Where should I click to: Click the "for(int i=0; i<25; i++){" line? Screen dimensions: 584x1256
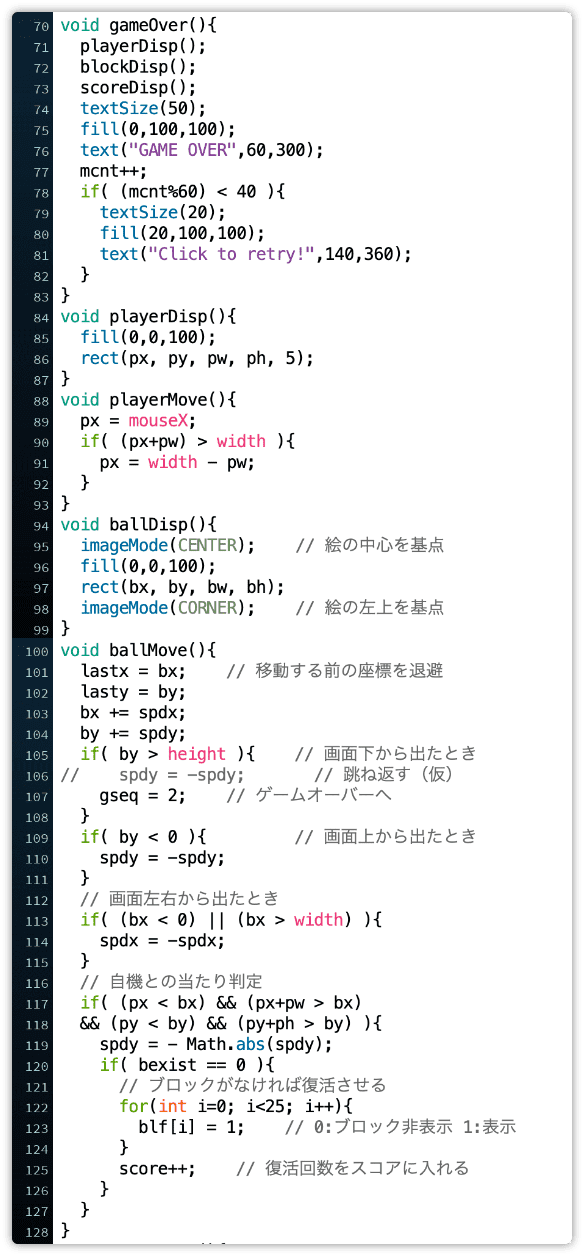pyautogui.click(x=236, y=1106)
